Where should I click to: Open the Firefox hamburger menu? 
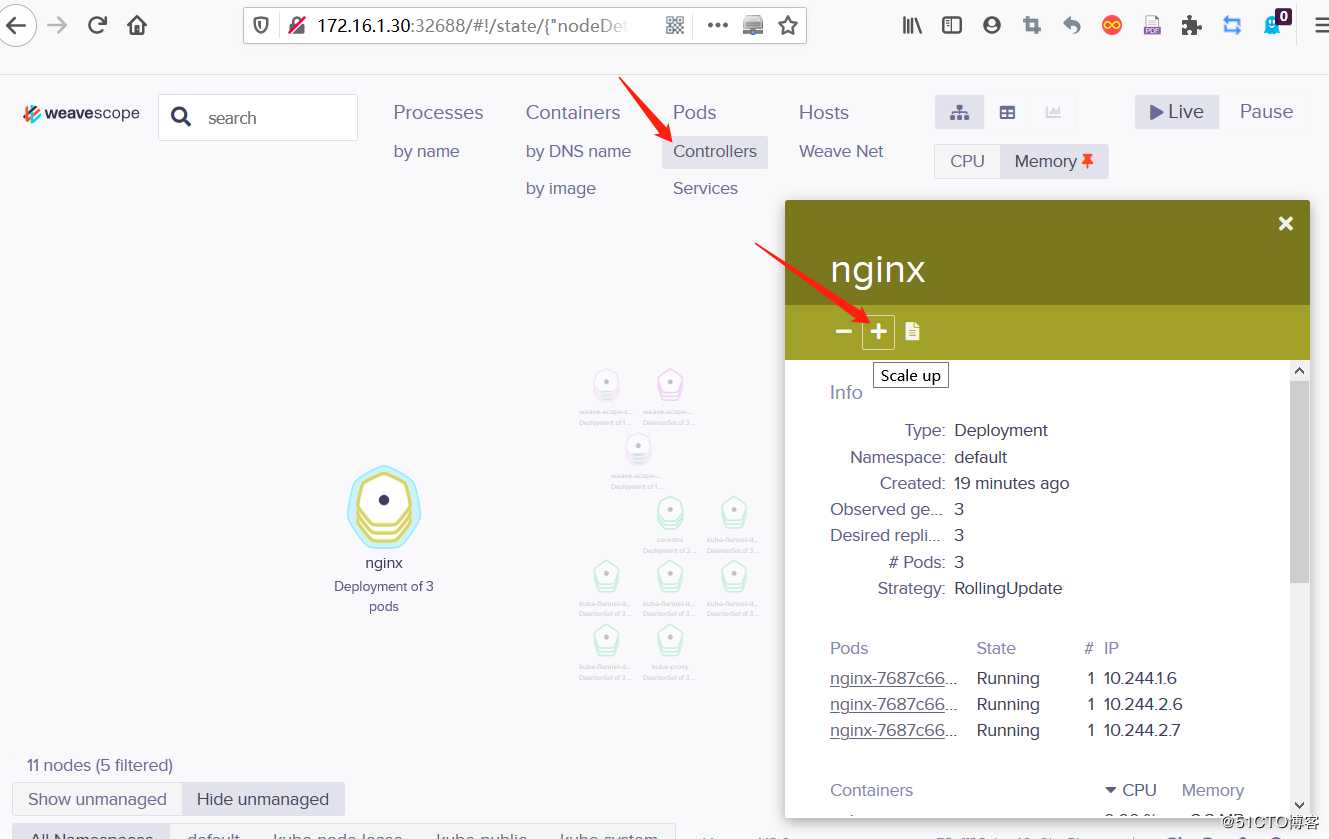click(x=1321, y=26)
